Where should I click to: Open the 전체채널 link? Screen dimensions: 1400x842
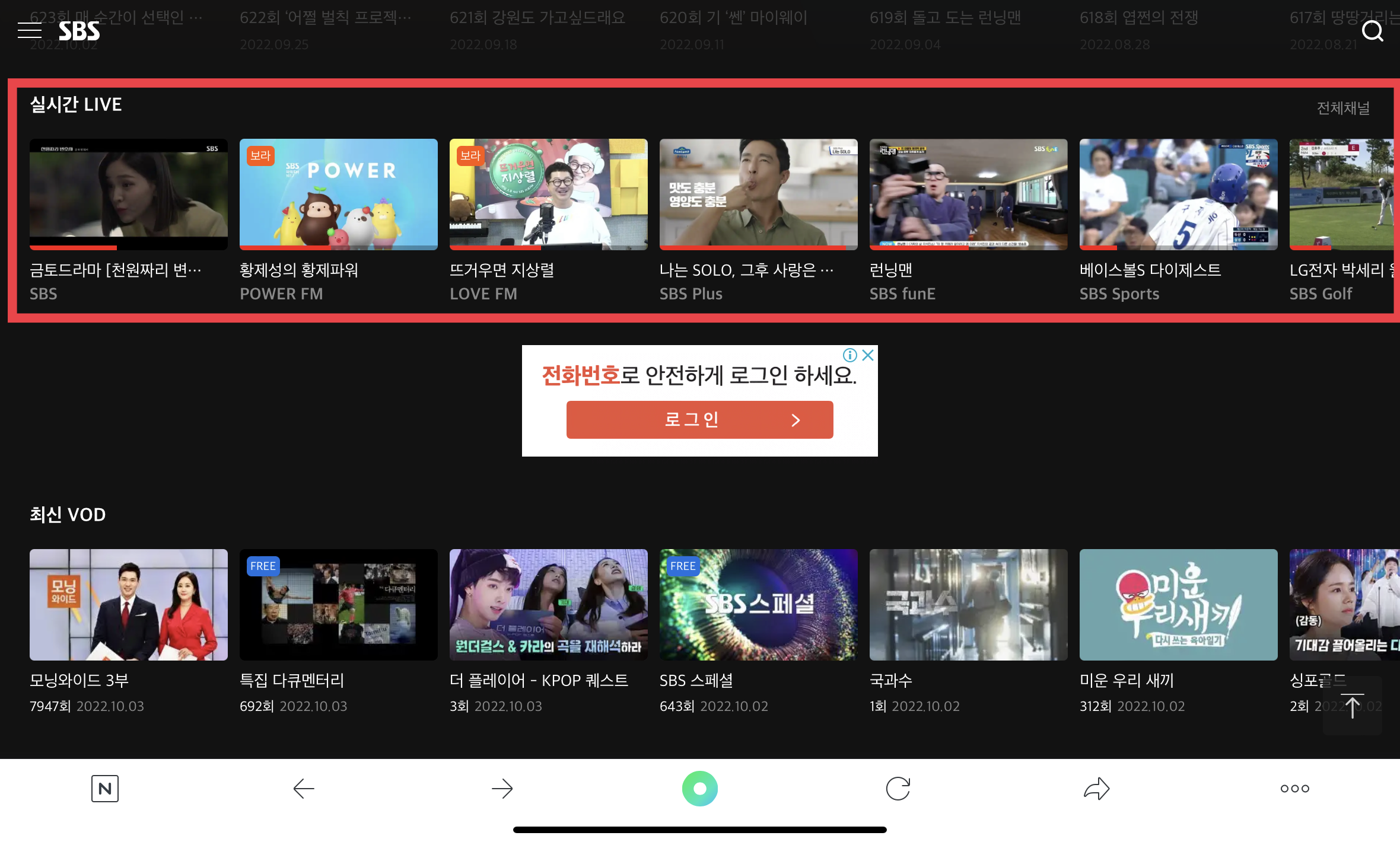pos(1343,108)
